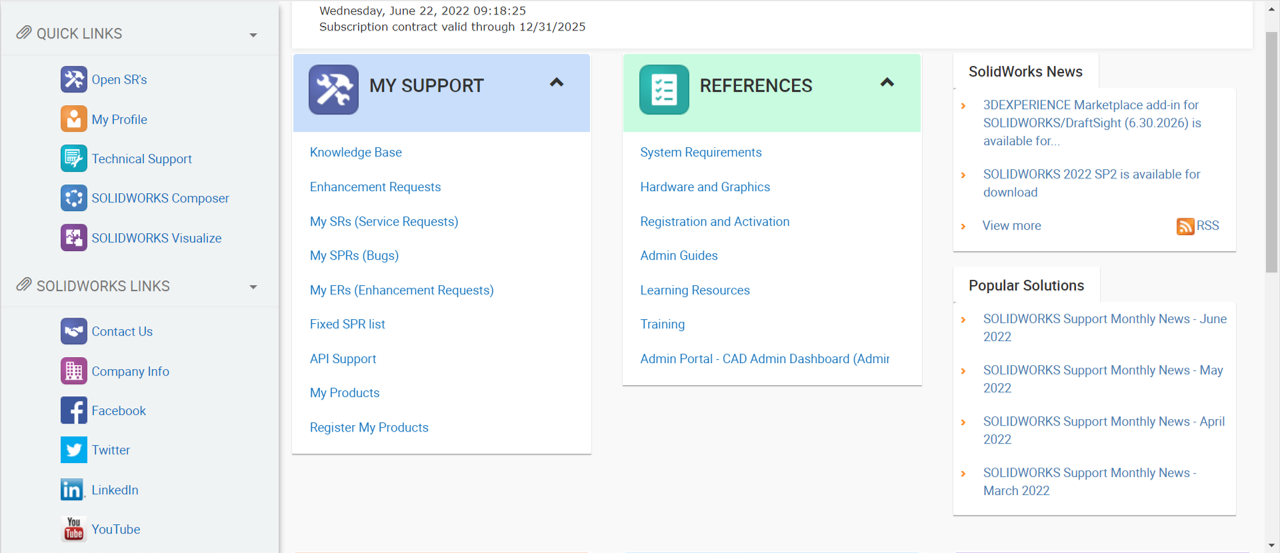The width and height of the screenshot is (1280, 553).
Task: Click the SOLIDWORKS Visualize icon
Action: 73,238
